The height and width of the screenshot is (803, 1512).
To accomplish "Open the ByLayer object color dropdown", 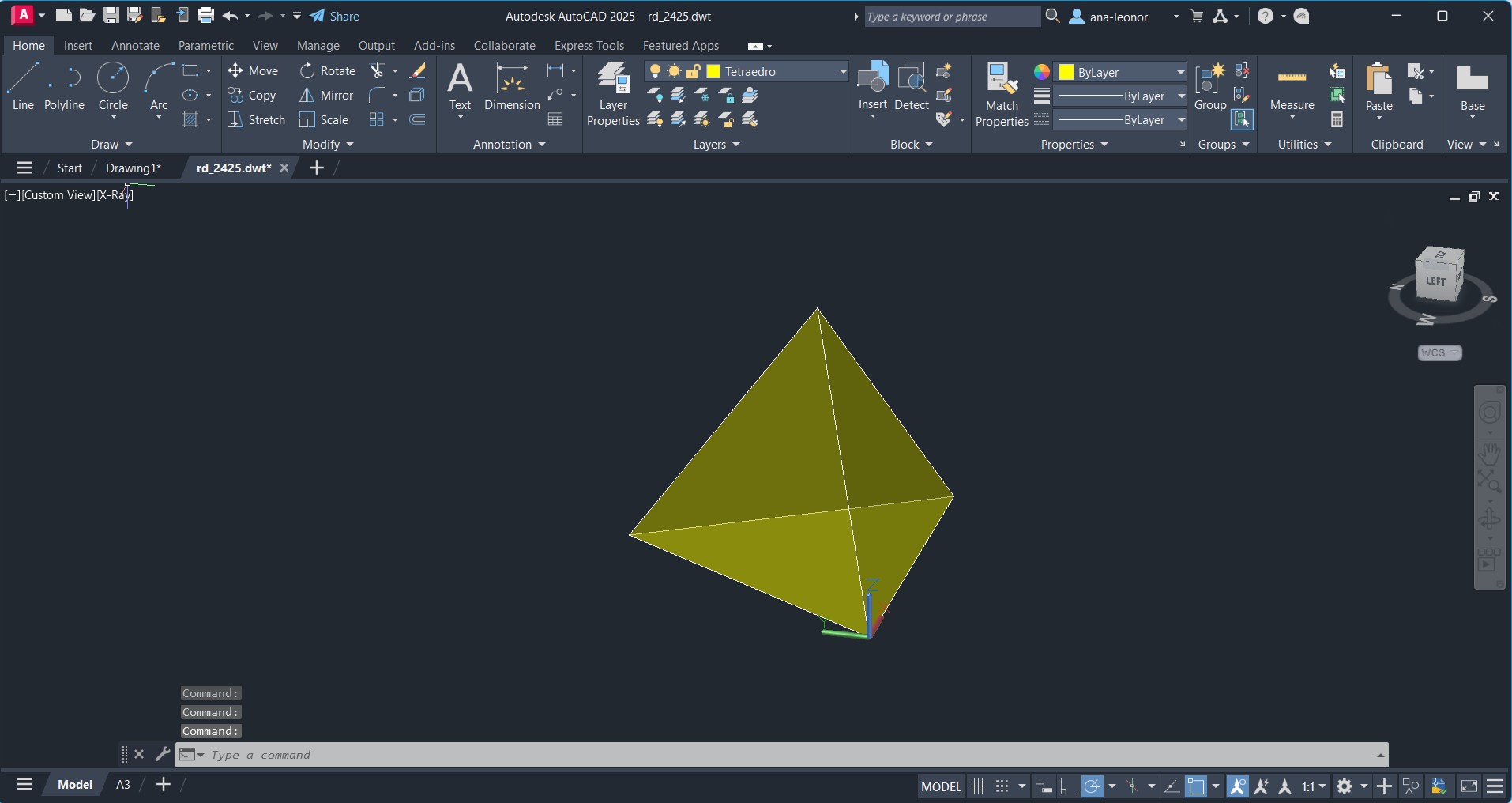I will point(1180,72).
